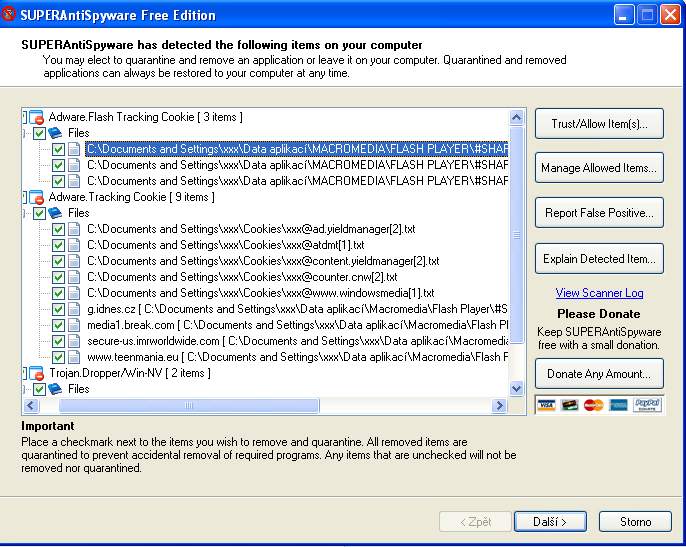Uncheck Files group under Adware.Flash Tracking Cookie

pos(39,133)
